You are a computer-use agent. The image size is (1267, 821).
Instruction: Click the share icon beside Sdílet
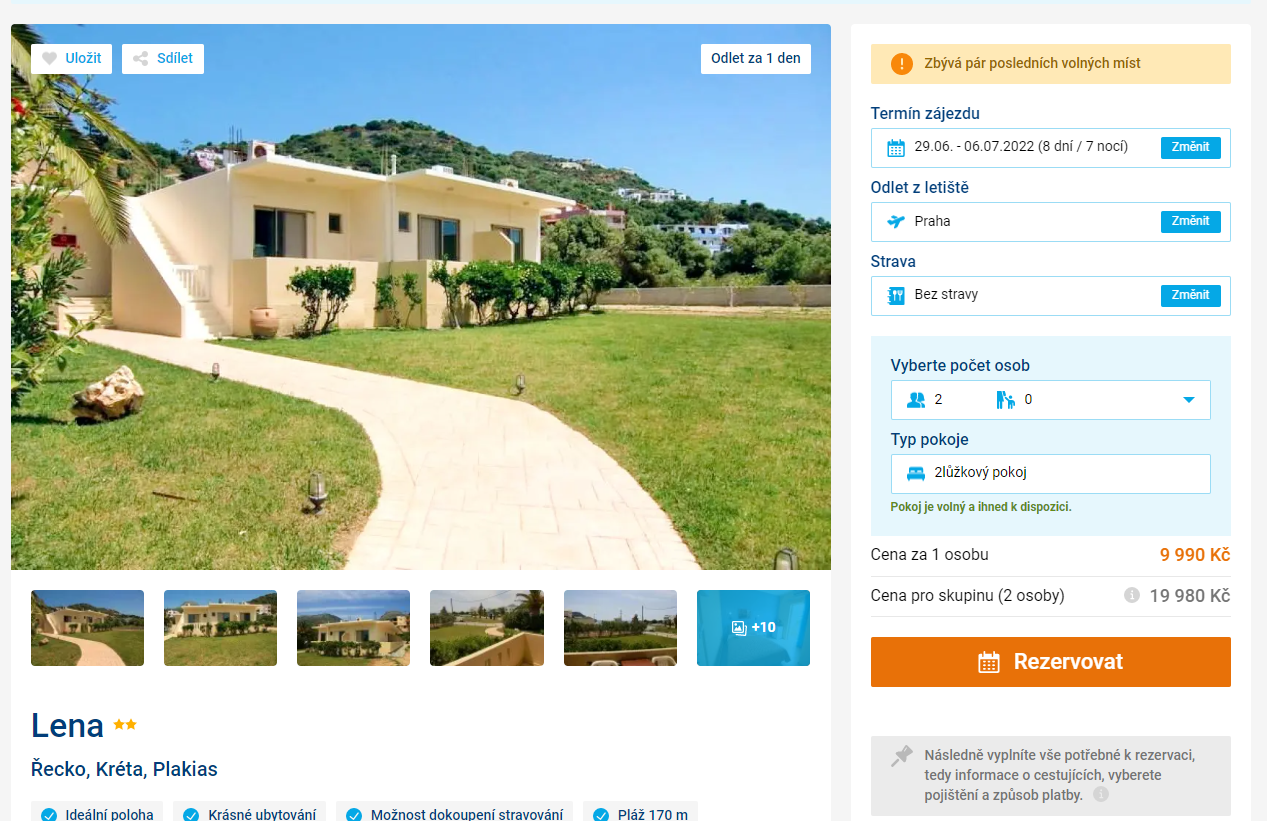pos(141,59)
